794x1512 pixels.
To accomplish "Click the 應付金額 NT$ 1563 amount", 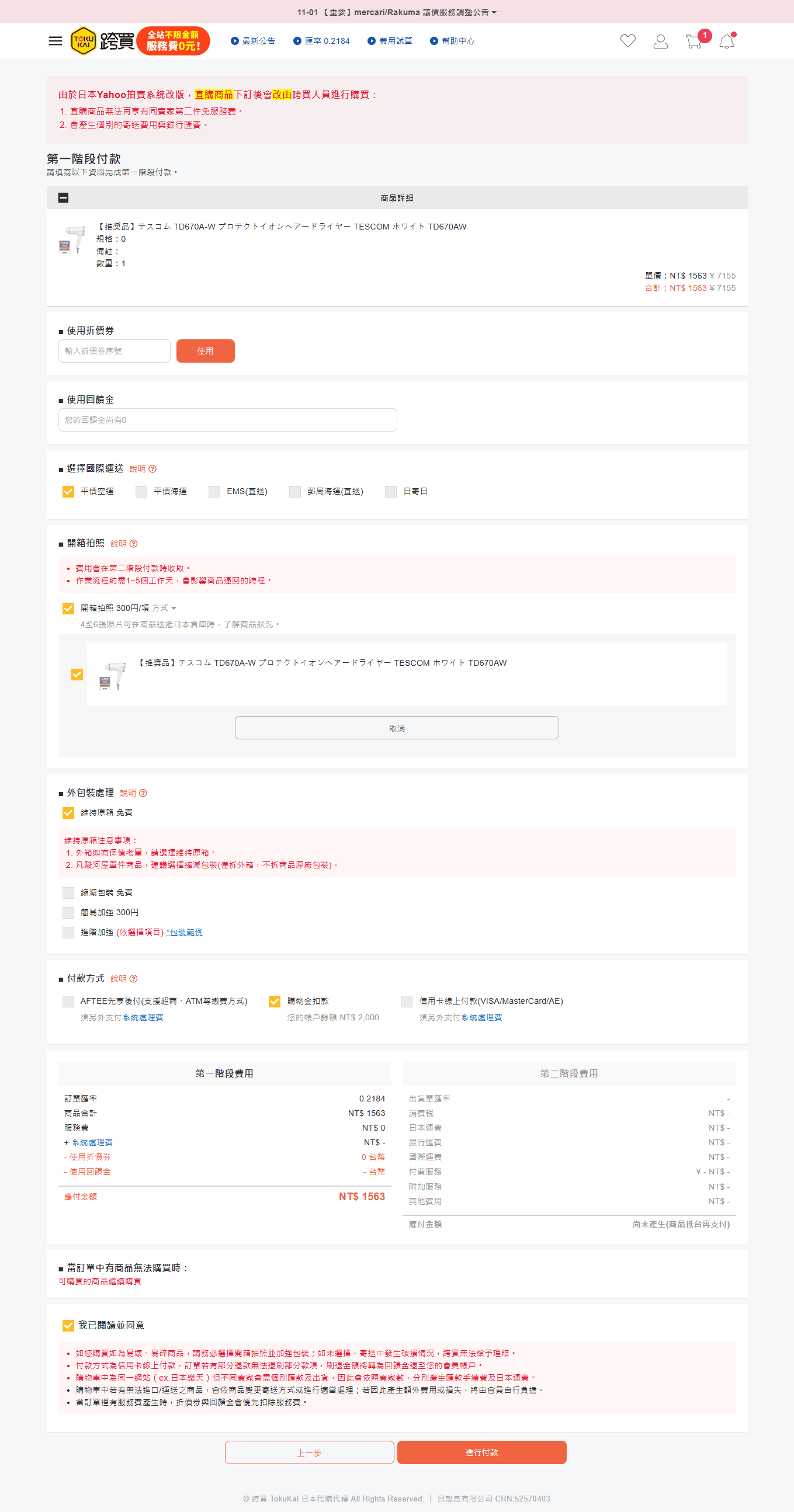I will [x=362, y=1196].
